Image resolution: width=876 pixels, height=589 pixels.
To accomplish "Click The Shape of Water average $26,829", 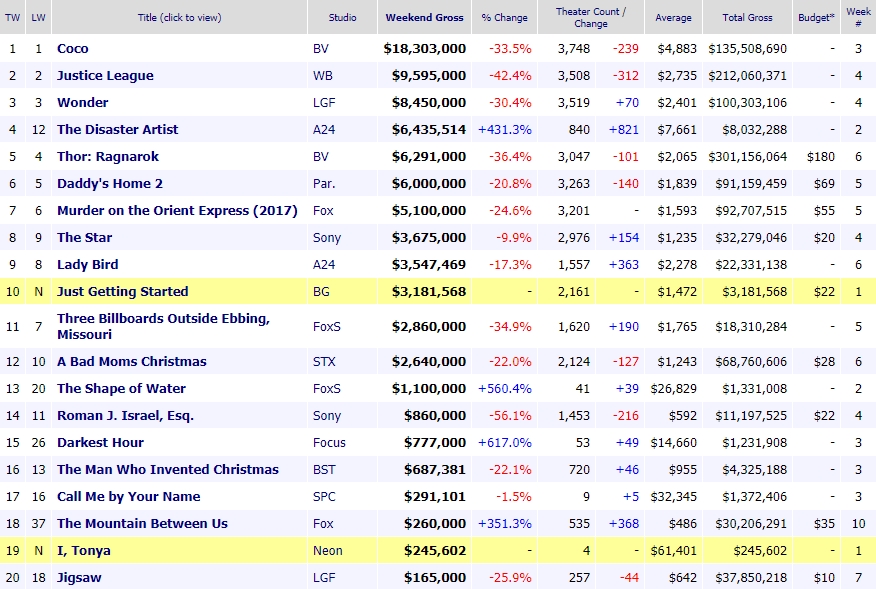I will (673, 389).
